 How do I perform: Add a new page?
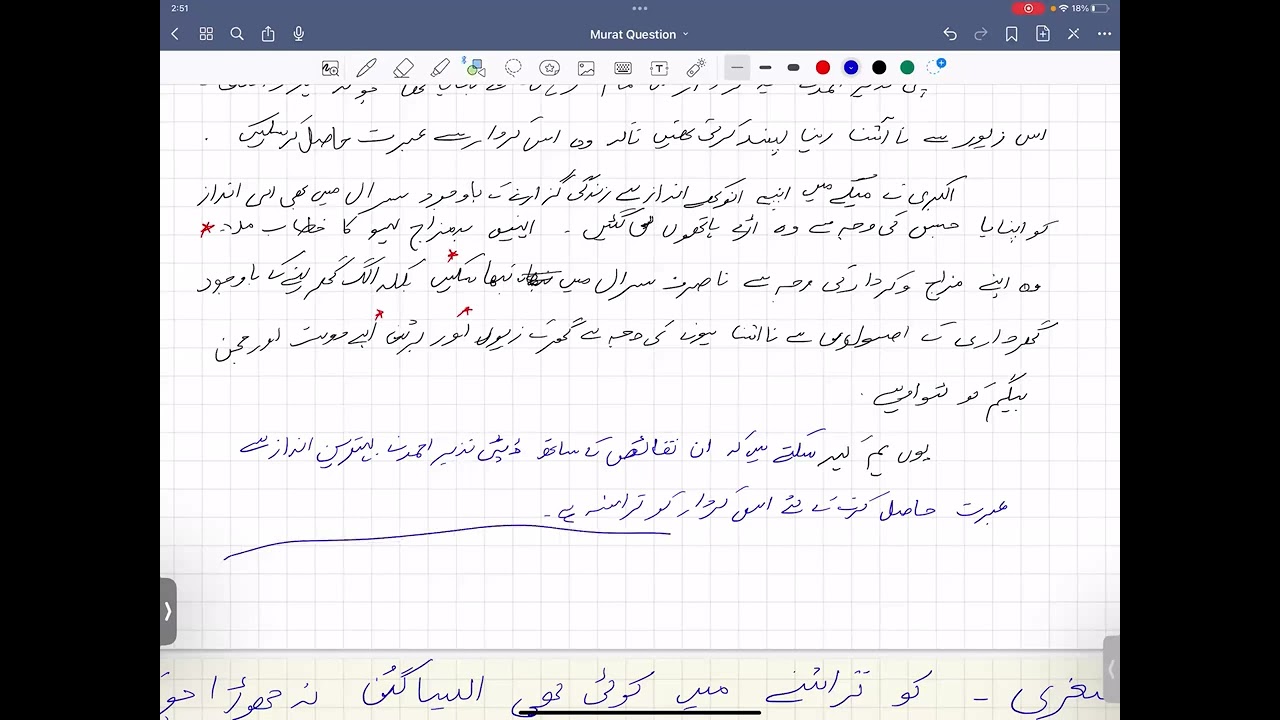coord(1043,34)
